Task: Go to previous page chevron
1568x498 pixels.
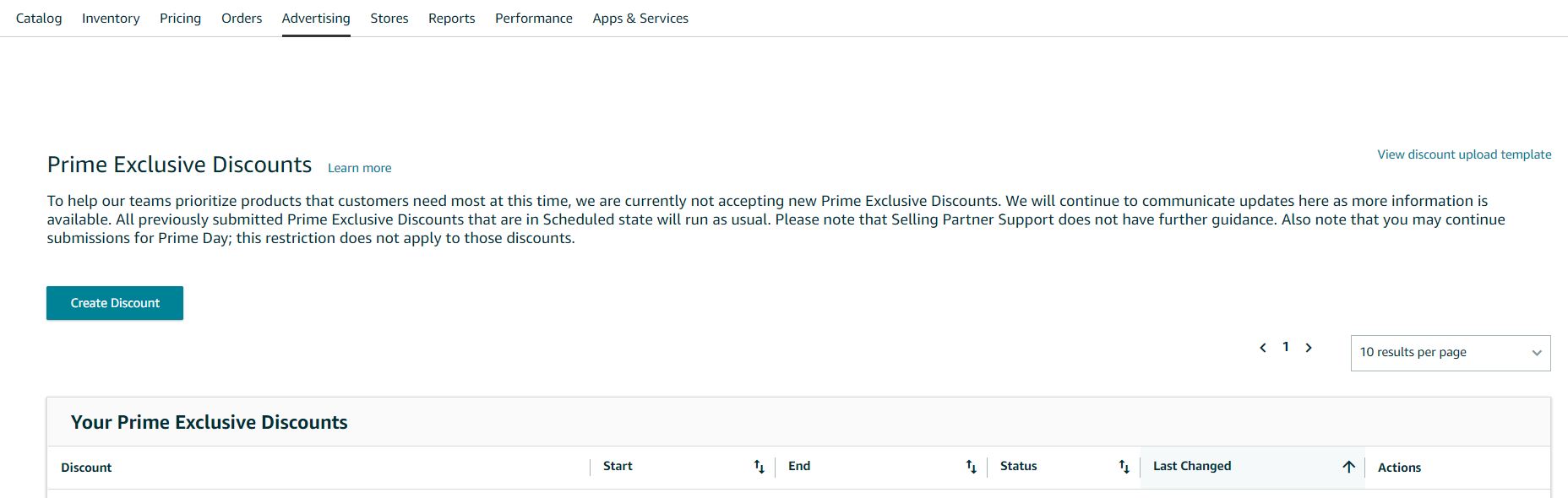Action: (1263, 348)
